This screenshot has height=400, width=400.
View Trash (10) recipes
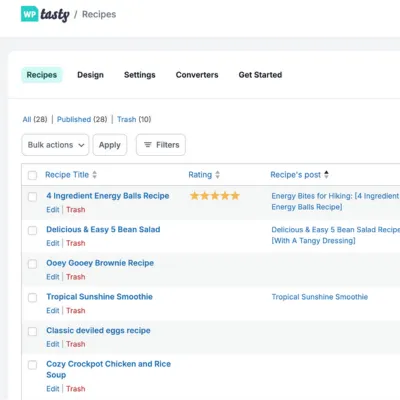[134, 119]
